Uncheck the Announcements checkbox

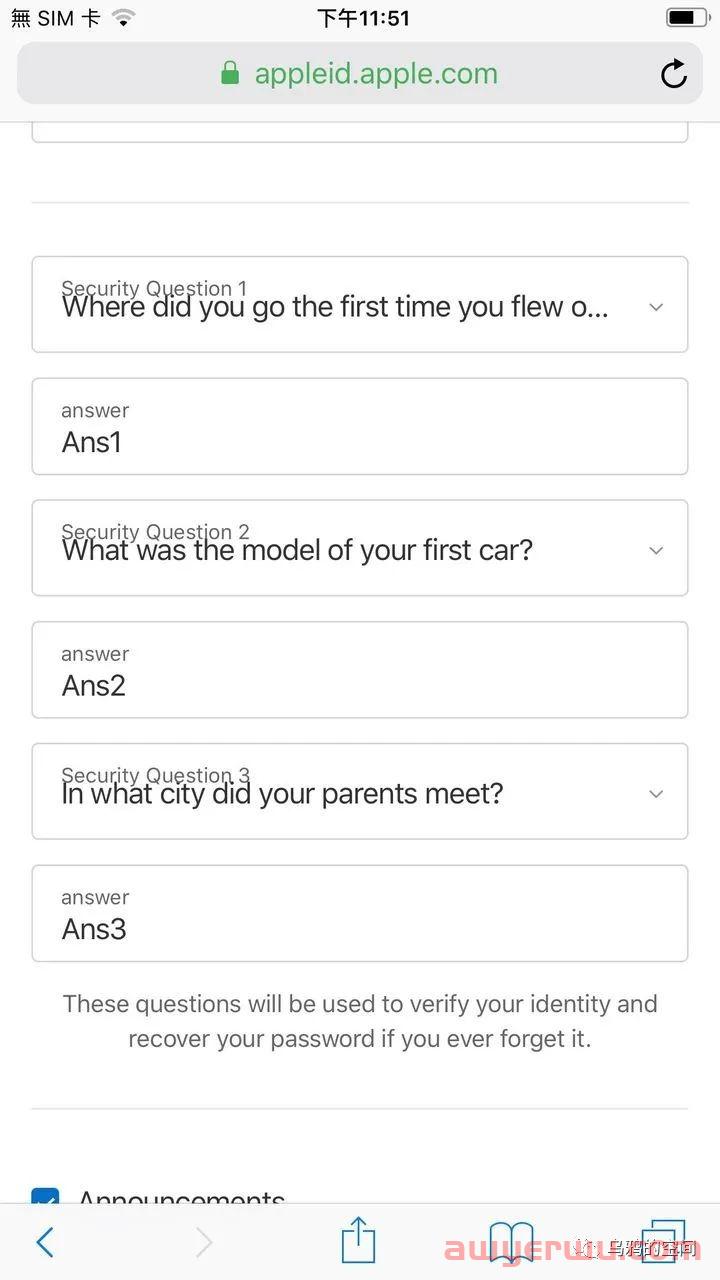(x=45, y=1196)
